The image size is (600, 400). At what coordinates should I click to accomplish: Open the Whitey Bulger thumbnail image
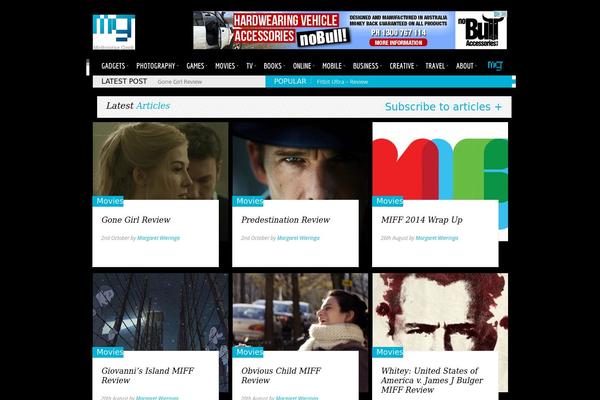pos(440,312)
